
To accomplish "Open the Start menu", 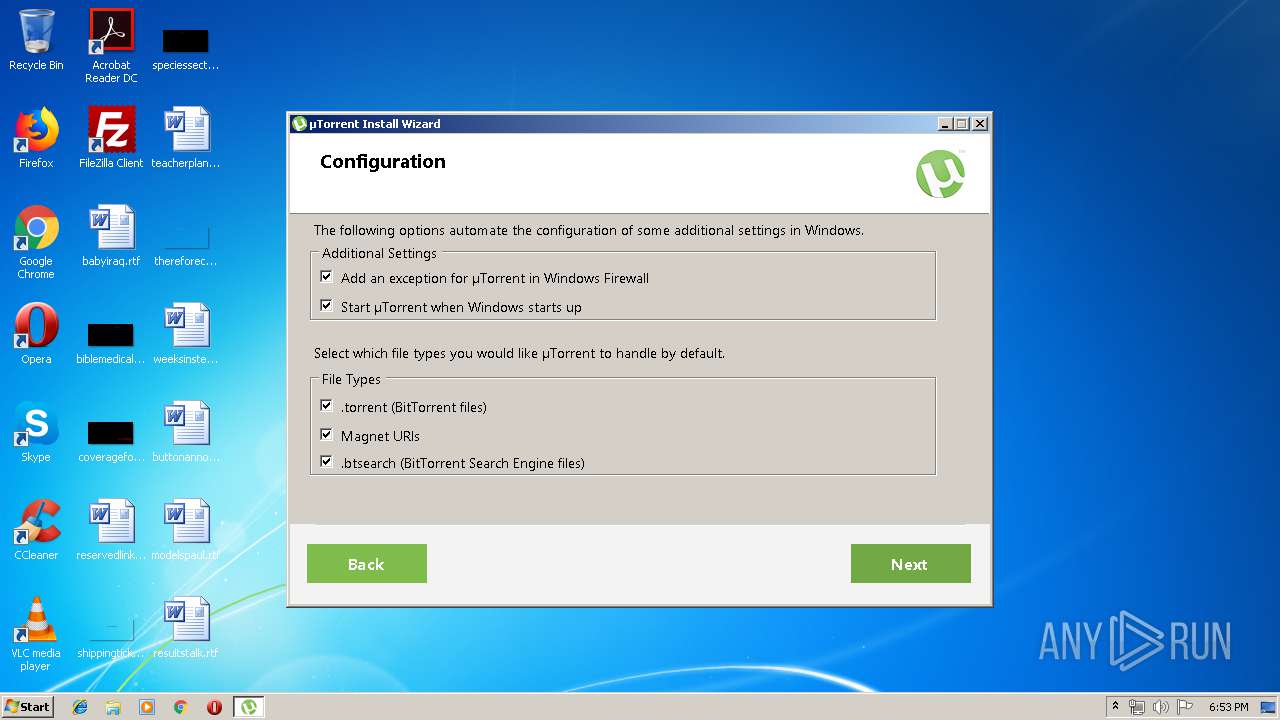I will (x=27, y=707).
